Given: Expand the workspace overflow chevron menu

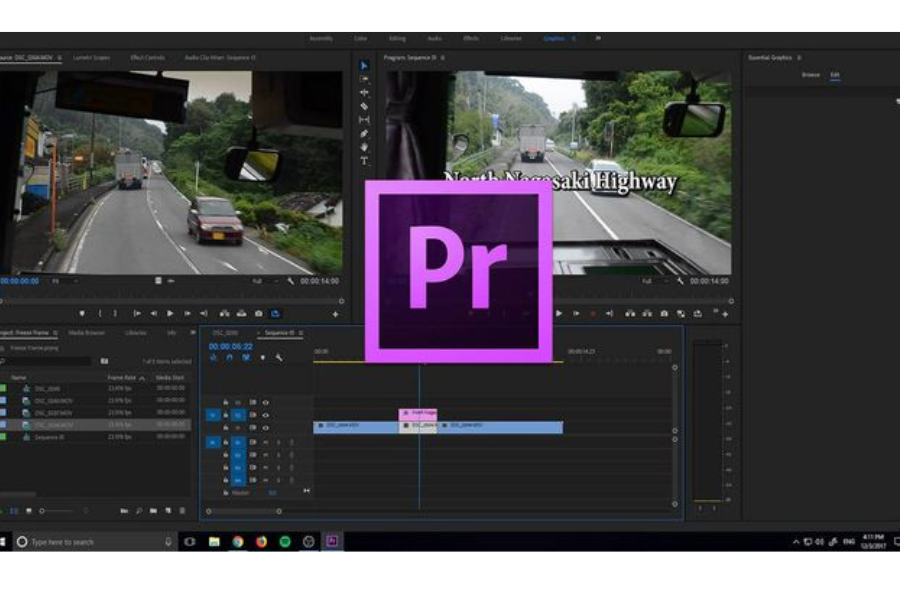Looking at the screenshot, I should (598, 38).
